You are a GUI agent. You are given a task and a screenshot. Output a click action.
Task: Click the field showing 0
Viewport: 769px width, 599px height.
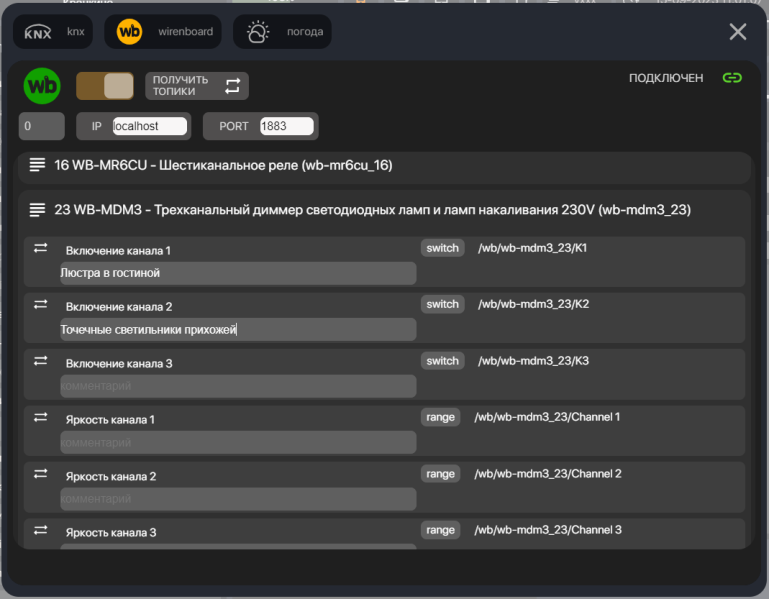pos(42,126)
